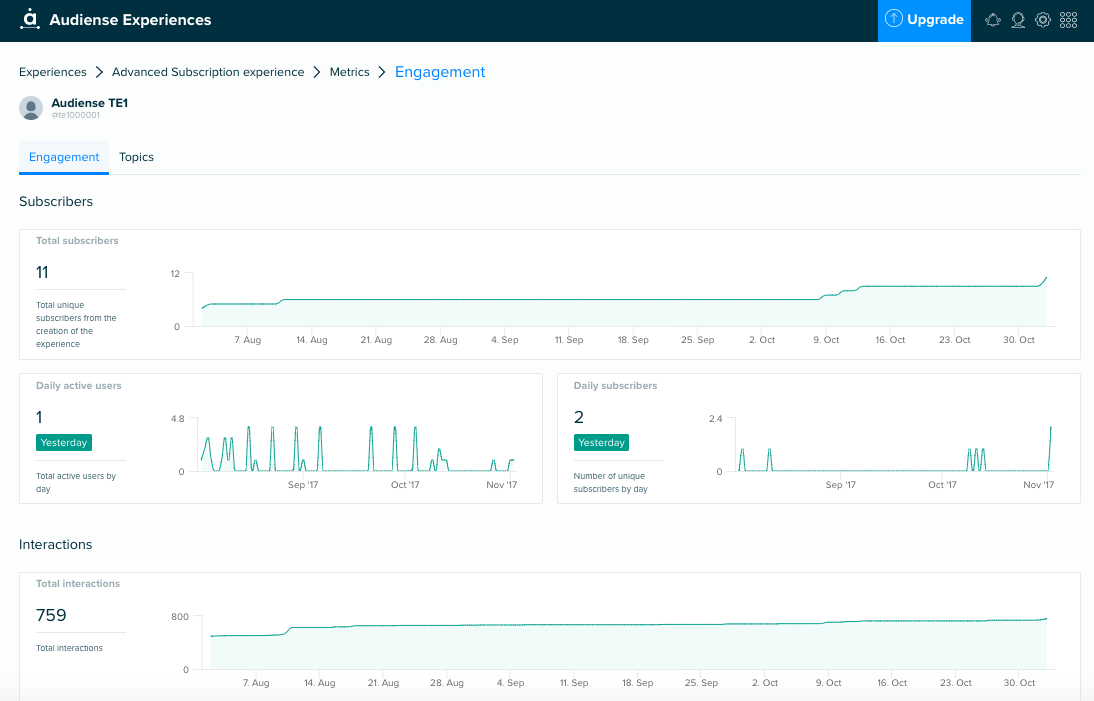Click the total subscribers value 11

tap(43, 272)
